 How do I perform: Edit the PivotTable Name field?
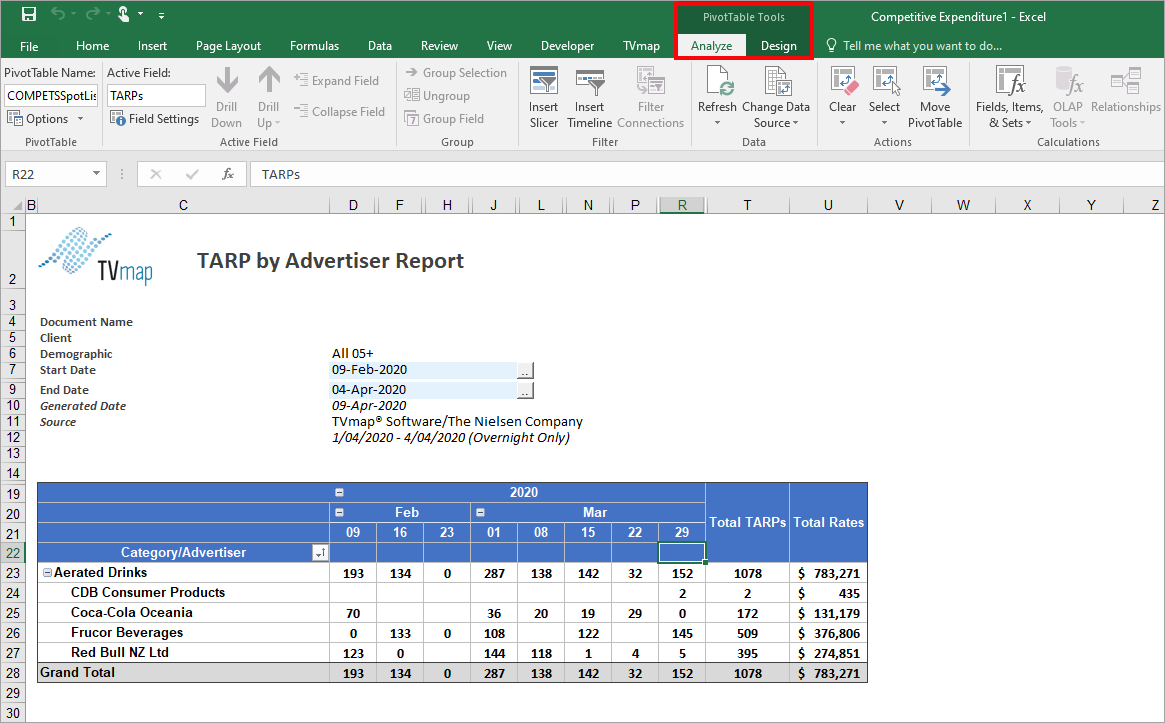[51, 96]
